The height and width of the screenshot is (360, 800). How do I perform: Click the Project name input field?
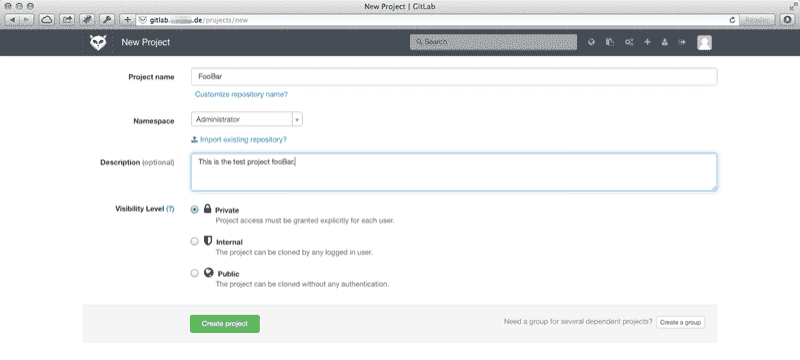454,76
